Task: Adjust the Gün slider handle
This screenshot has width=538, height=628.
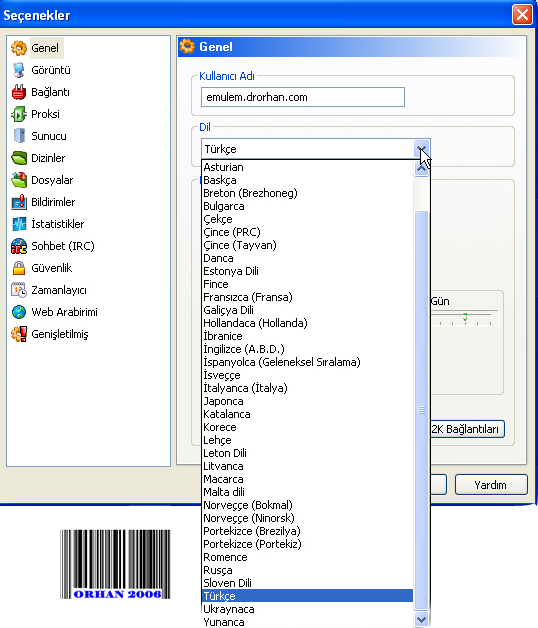Action: (x=465, y=317)
